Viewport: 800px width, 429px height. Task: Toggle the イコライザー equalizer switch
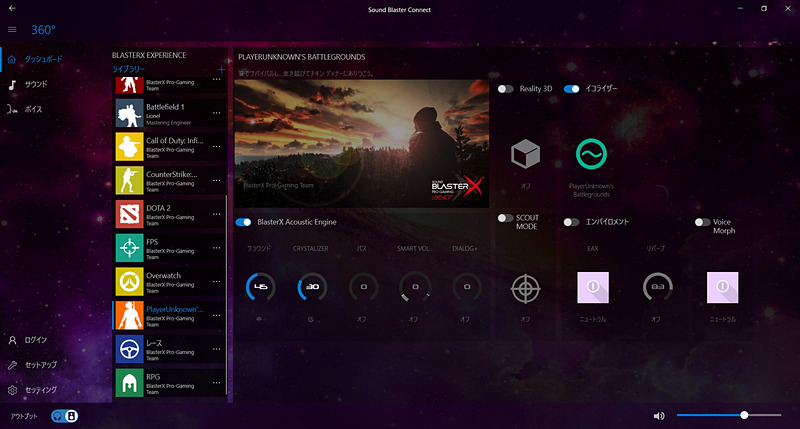point(571,89)
